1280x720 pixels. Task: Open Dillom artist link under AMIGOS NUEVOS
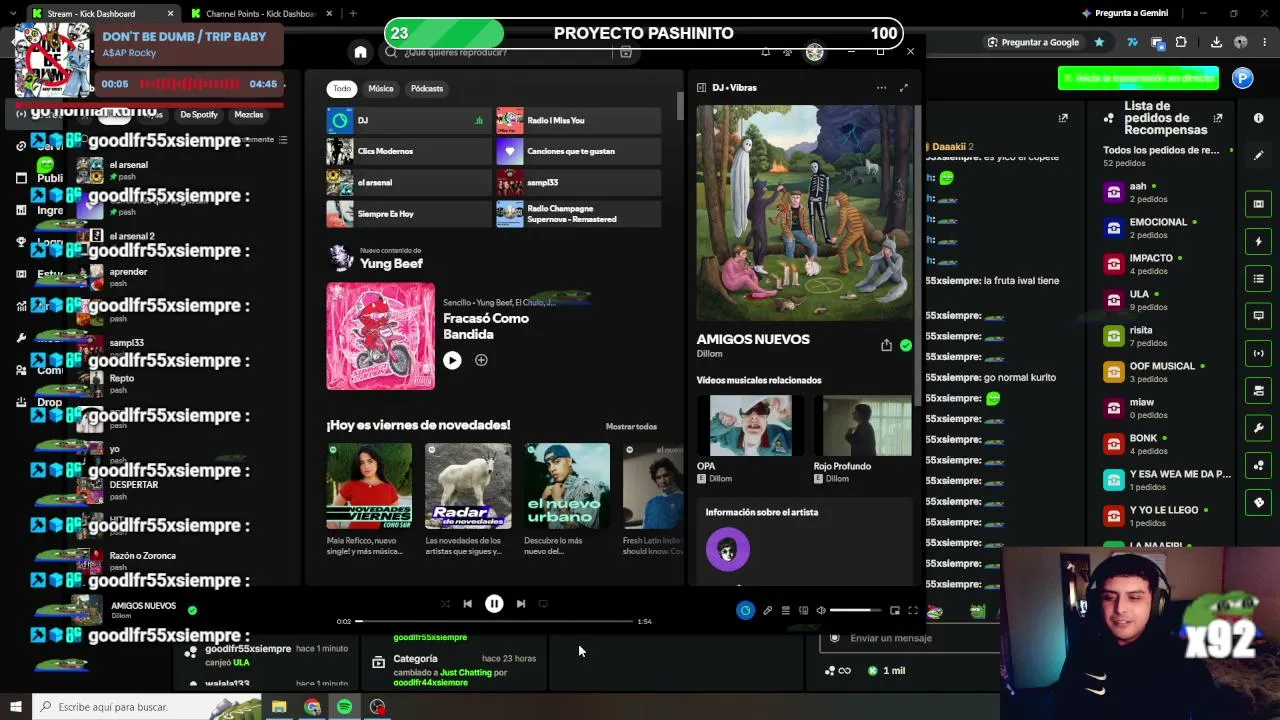(709, 354)
